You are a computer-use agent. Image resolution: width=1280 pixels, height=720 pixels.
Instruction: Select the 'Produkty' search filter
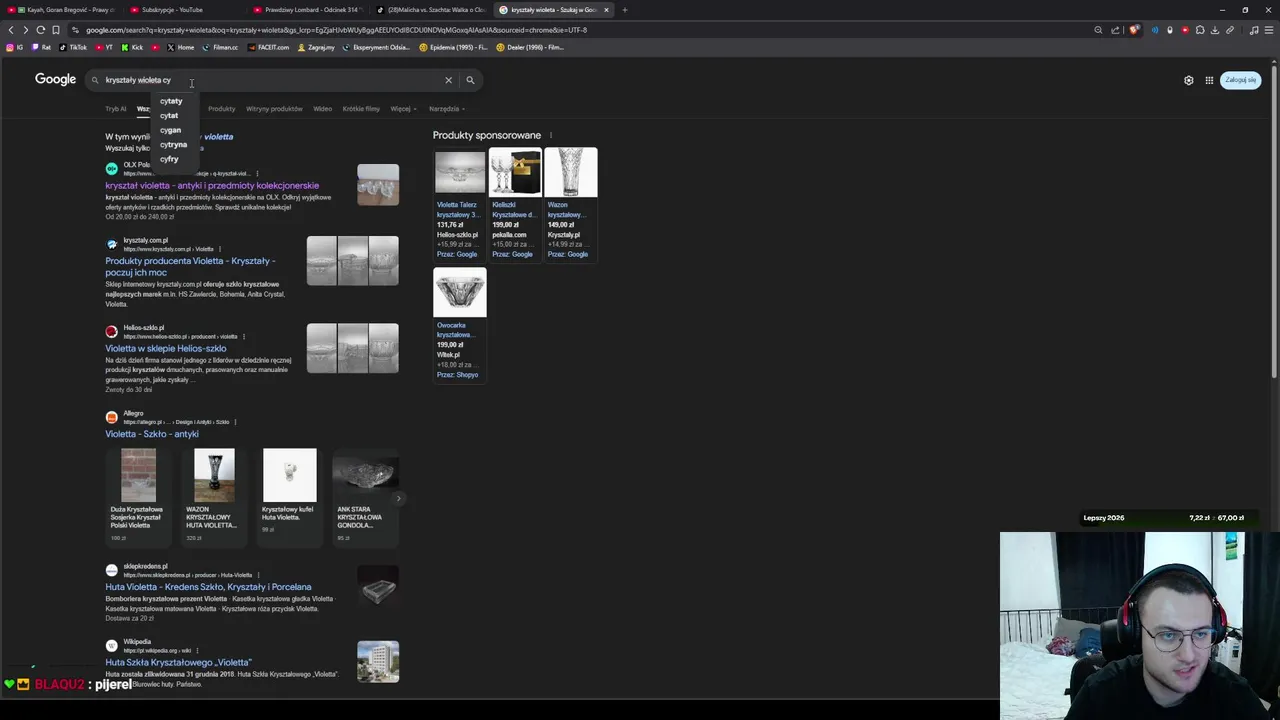[x=221, y=109]
